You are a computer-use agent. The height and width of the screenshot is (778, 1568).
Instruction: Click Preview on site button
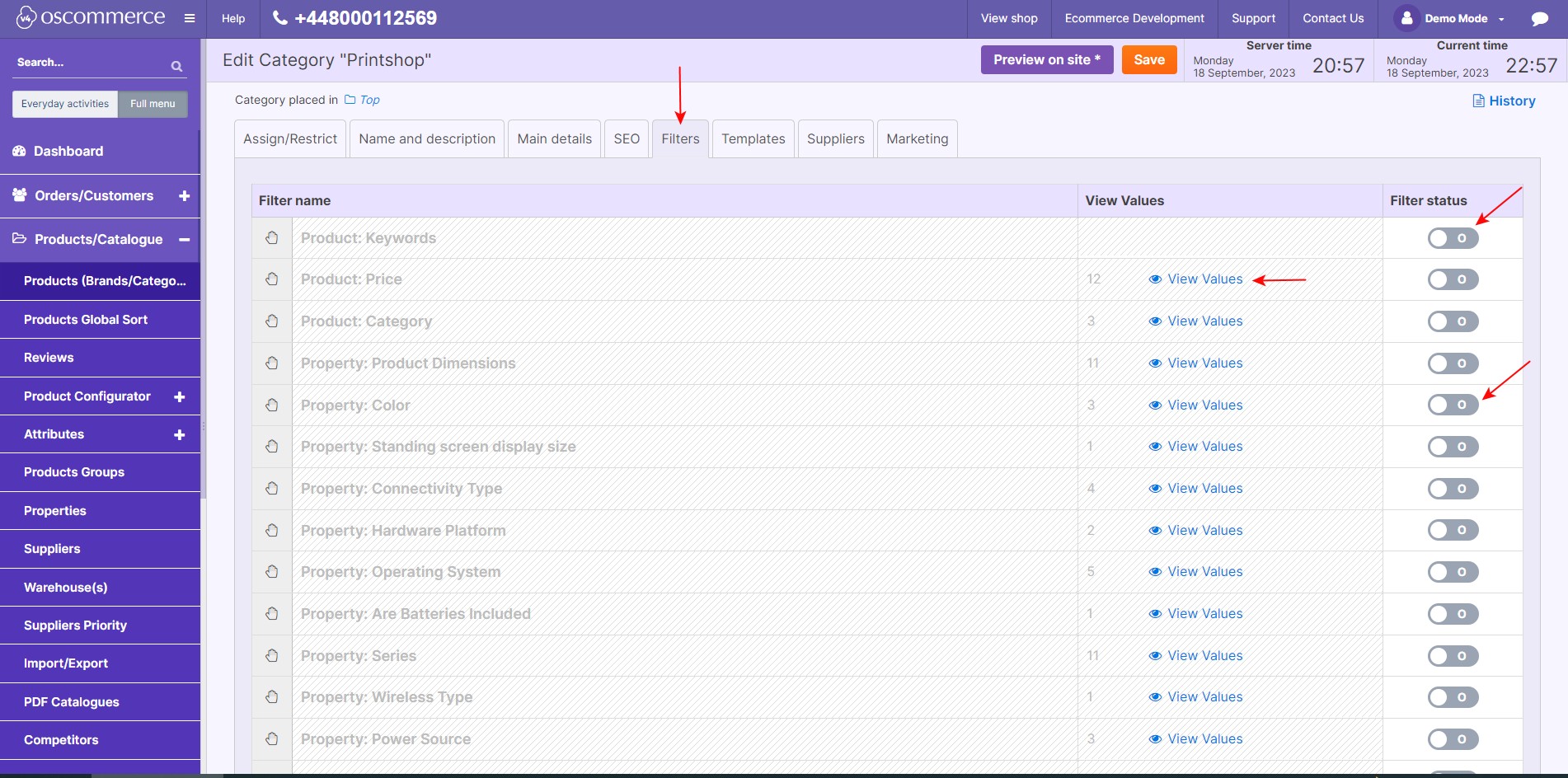[x=1047, y=59]
